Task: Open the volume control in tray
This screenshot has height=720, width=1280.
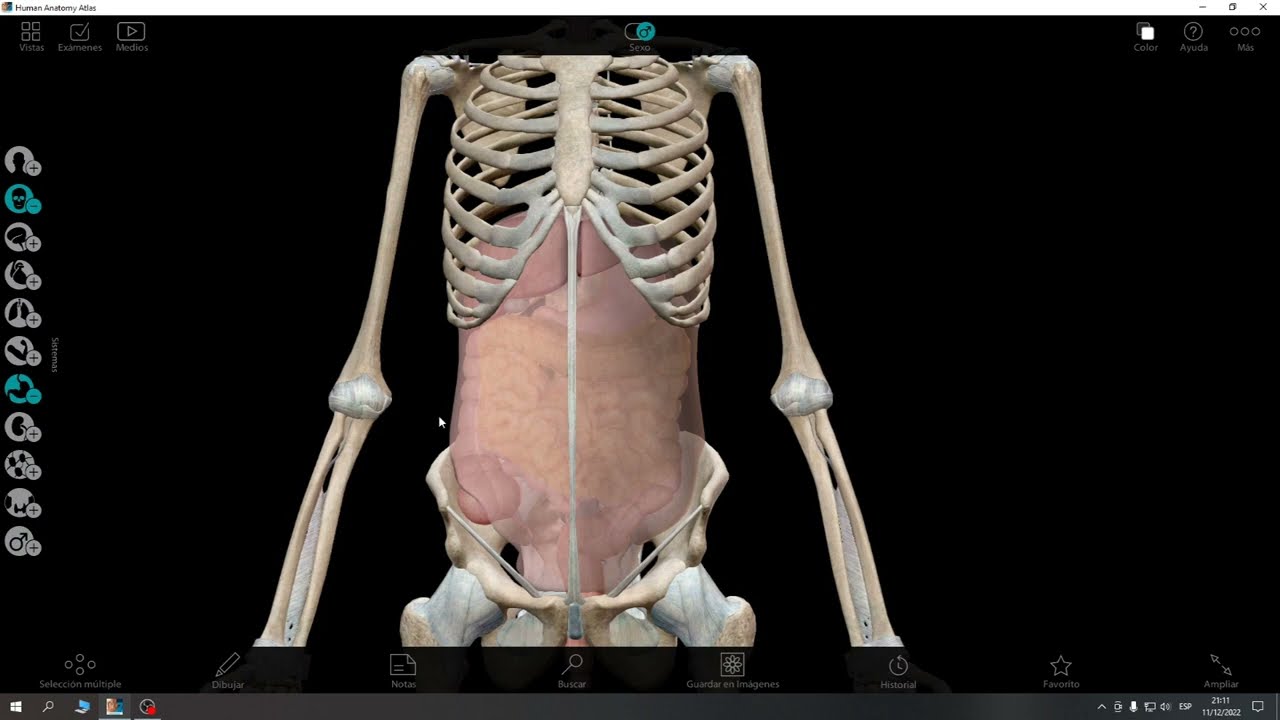Action: (1165, 707)
